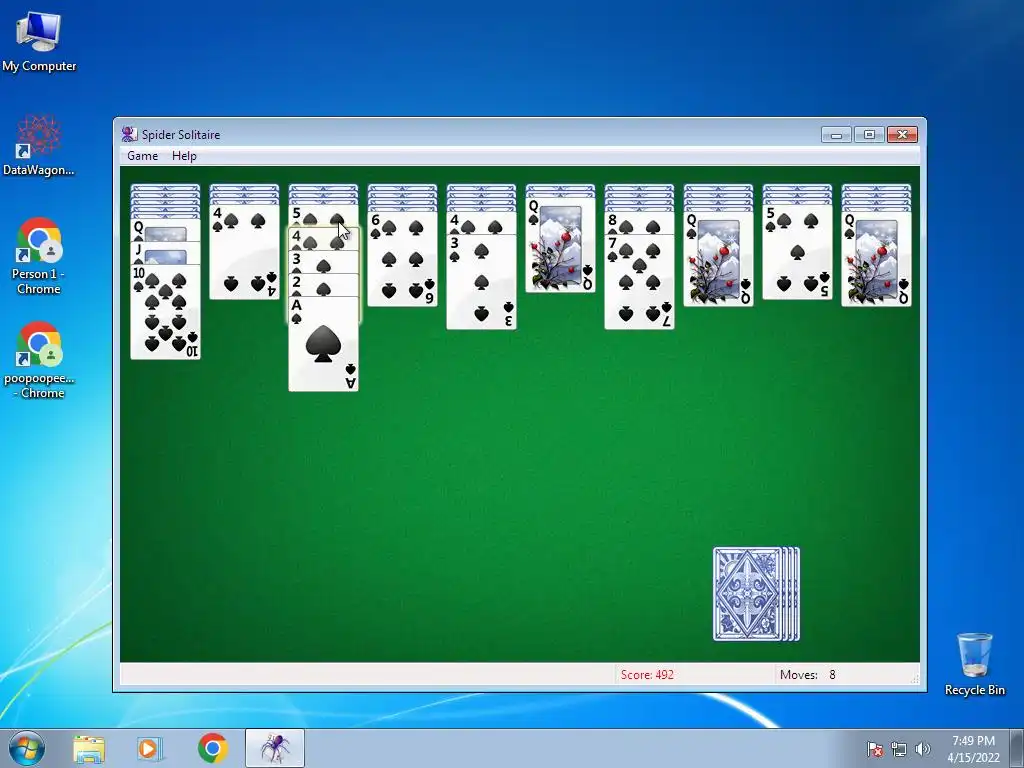Open Windows Explorer from the taskbar

point(89,748)
